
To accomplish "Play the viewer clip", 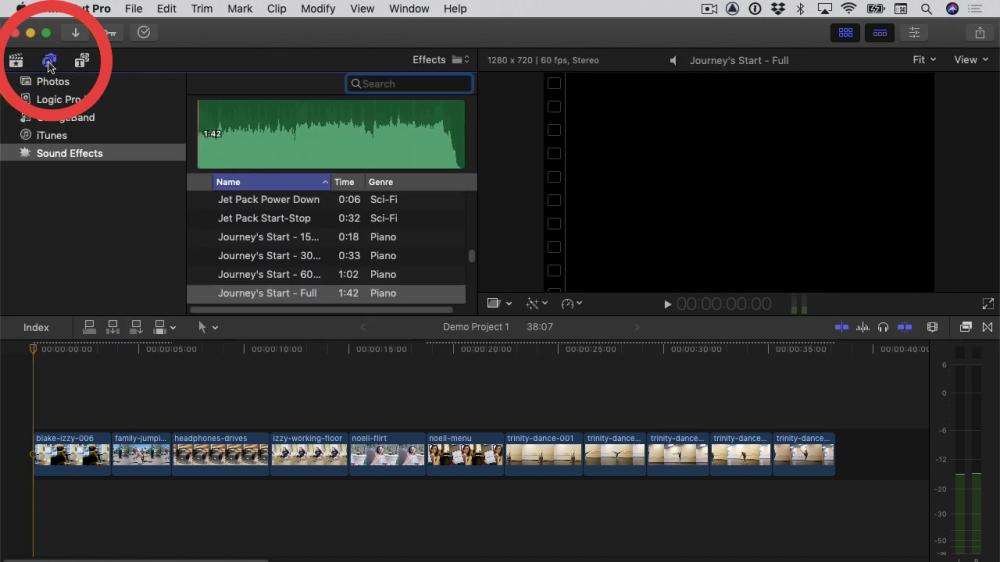I will coord(667,304).
